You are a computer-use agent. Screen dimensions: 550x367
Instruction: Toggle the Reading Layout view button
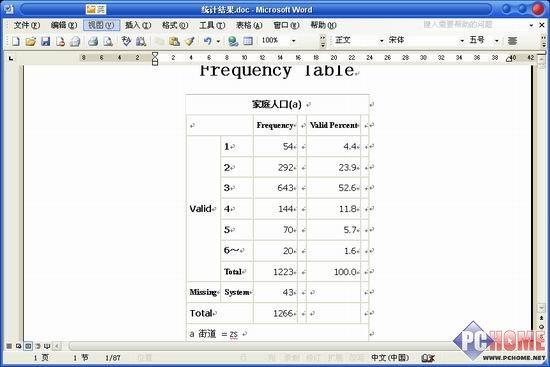[x=47, y=346]
